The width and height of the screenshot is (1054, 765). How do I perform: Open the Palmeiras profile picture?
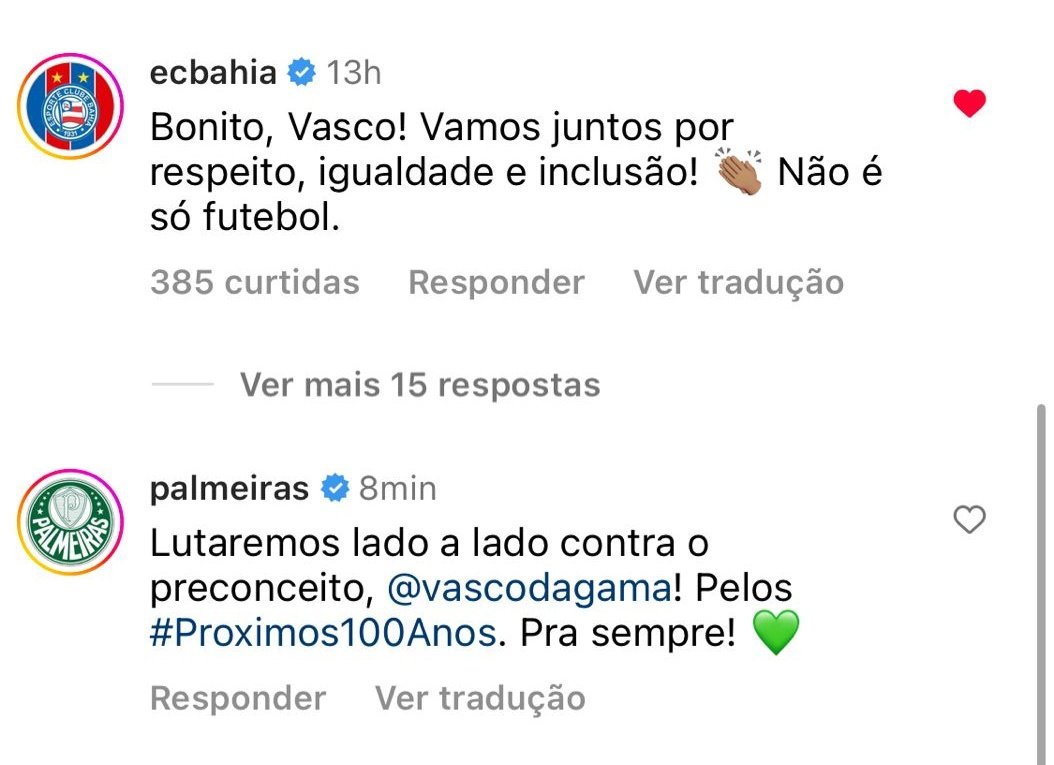[x=71, y=524]
